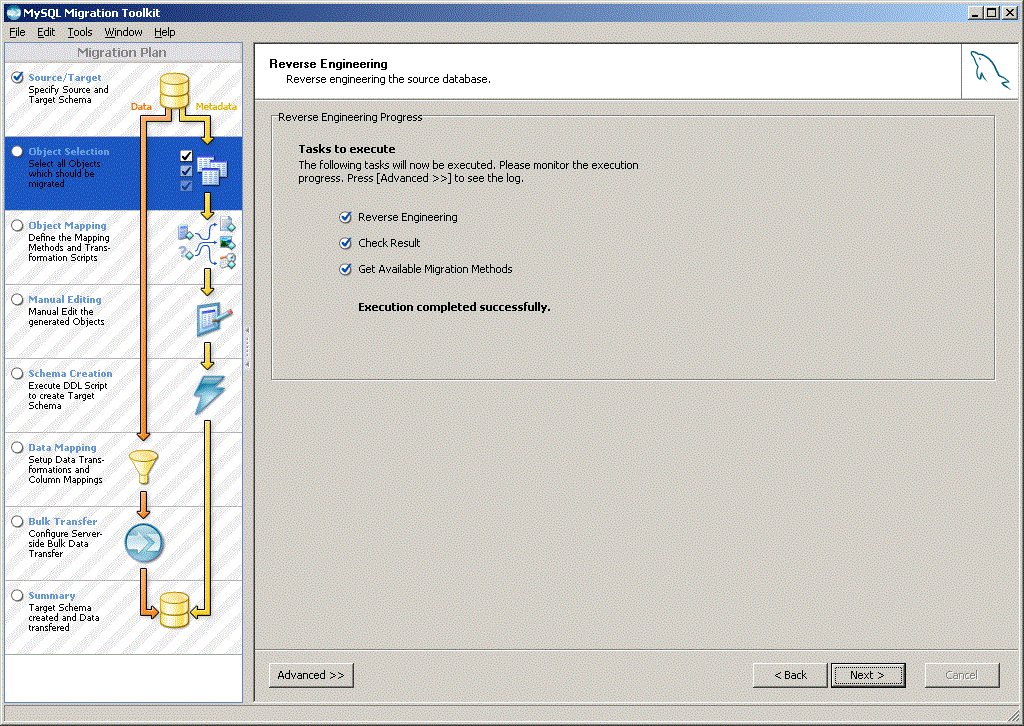Screen dimensions: 1024x726
Task: Select the Object Selection step radio button
Action: pos(17,151)
